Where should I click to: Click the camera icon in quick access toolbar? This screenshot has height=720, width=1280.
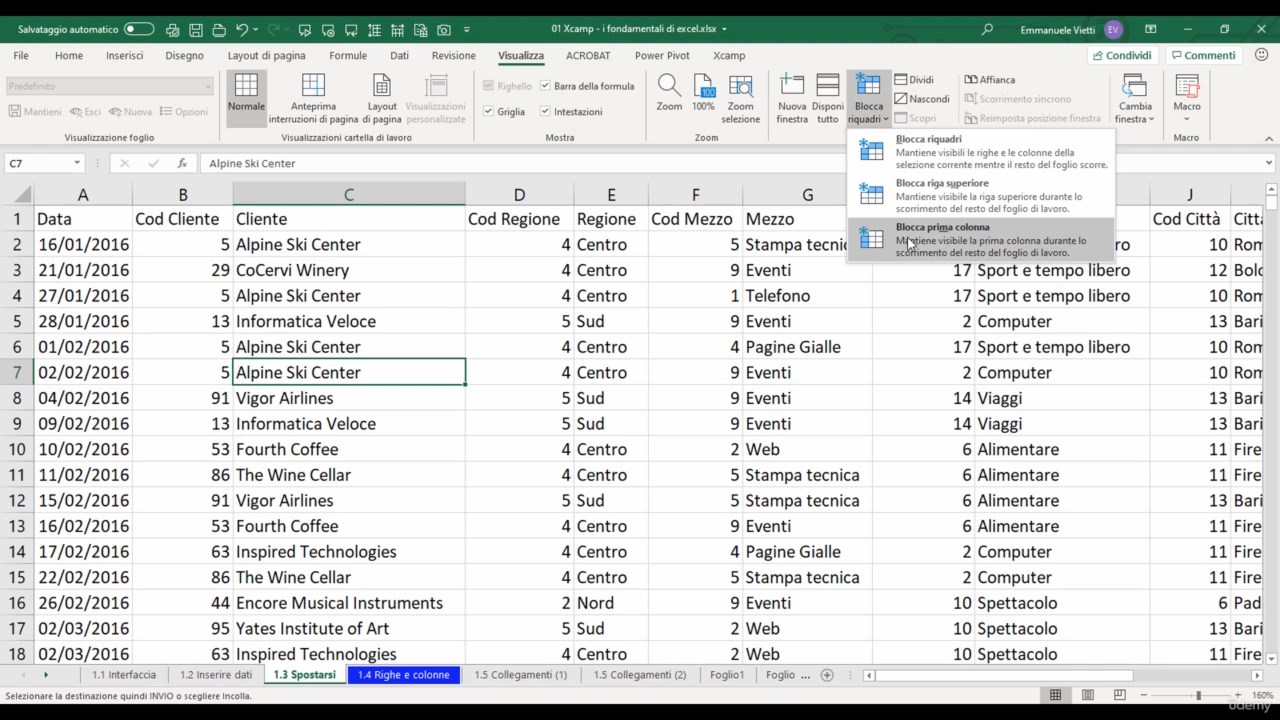[444, 30]
